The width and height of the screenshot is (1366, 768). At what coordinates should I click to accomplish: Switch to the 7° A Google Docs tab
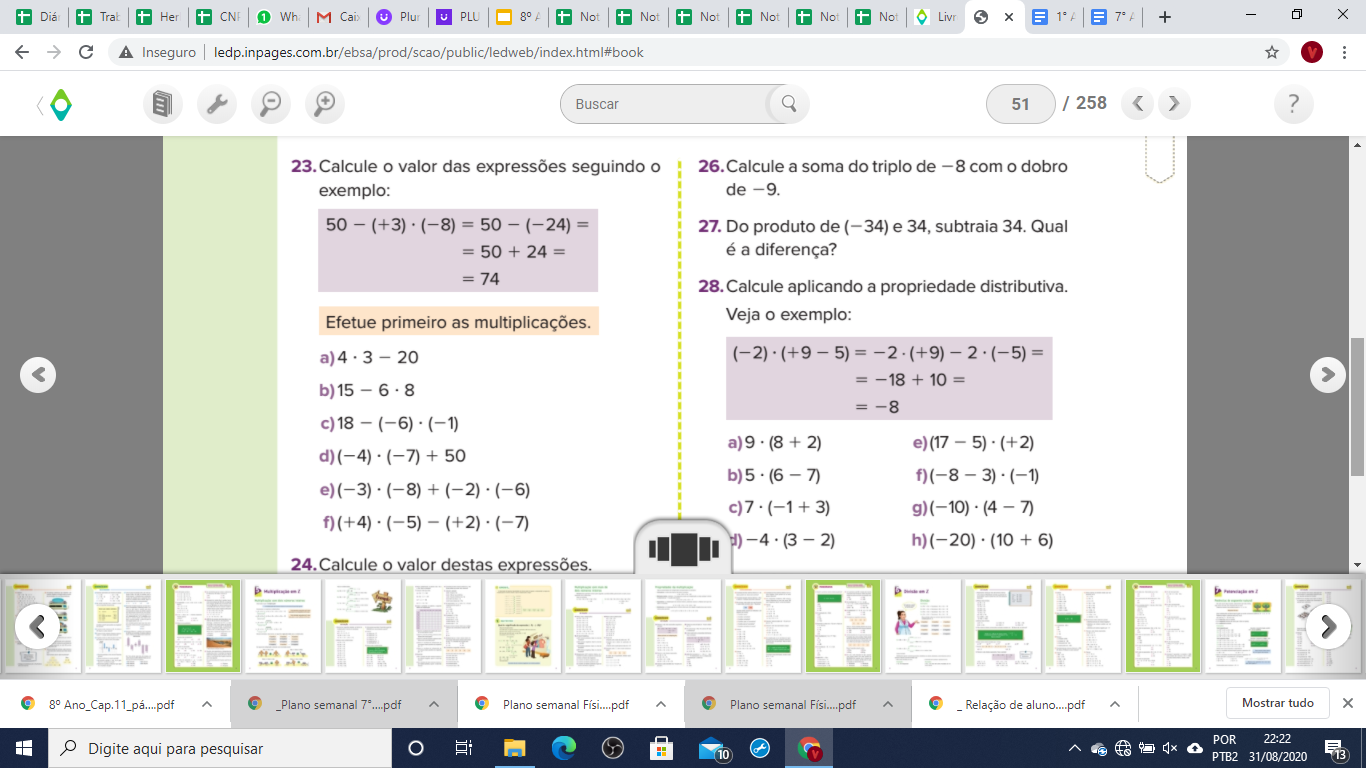click(x=1112, y=17)
